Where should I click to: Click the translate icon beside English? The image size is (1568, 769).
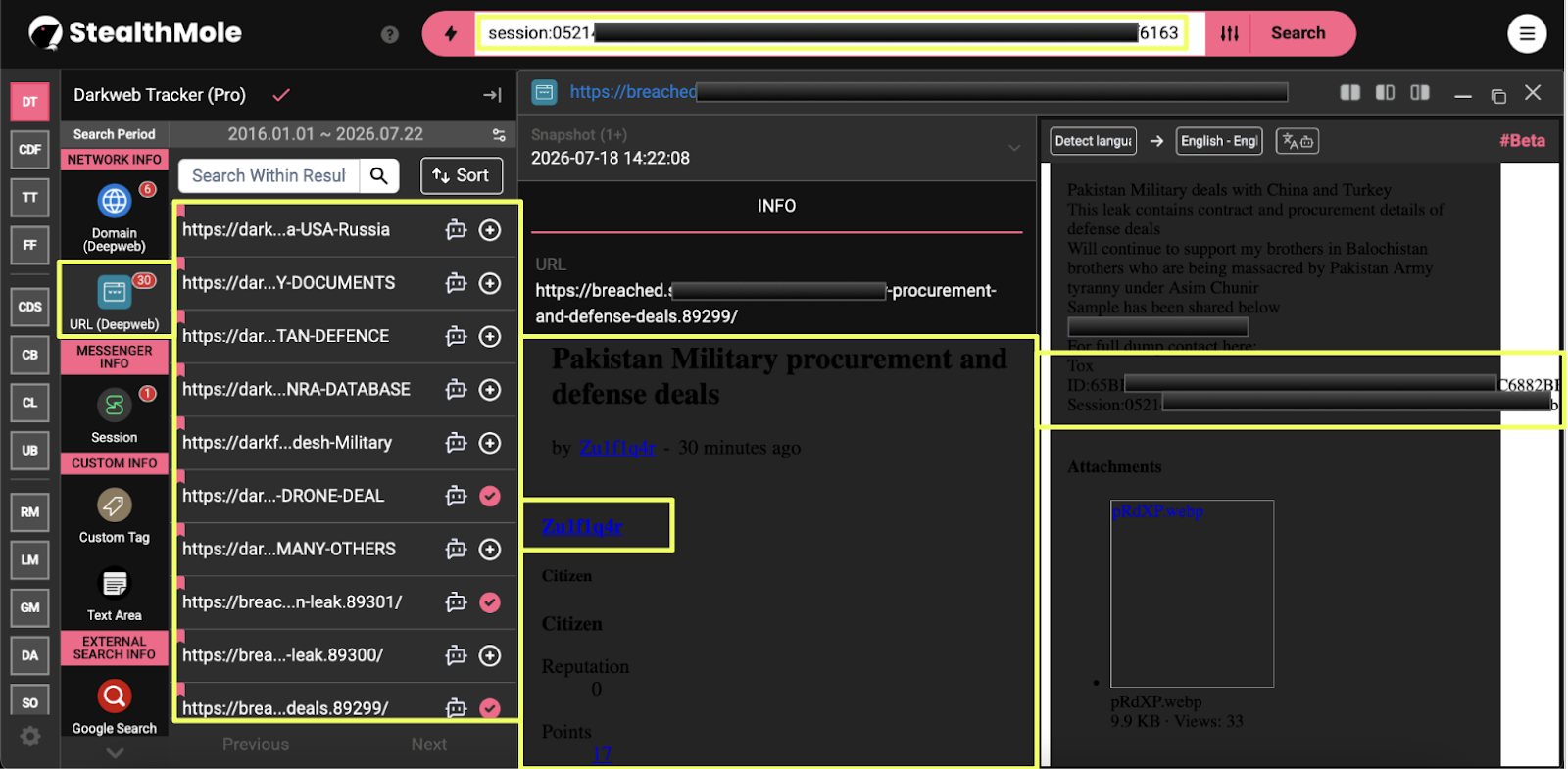(1298, 141)
